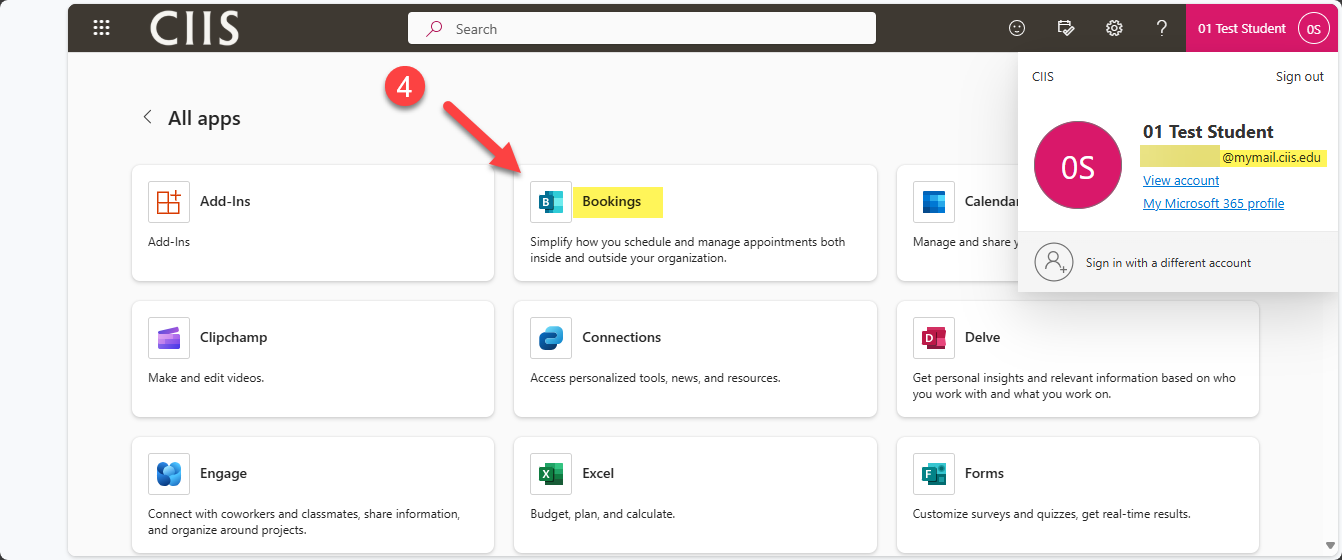Open My Microsoft 365 profile link
Viewport: 1342px width, 560px height.
1213,204
